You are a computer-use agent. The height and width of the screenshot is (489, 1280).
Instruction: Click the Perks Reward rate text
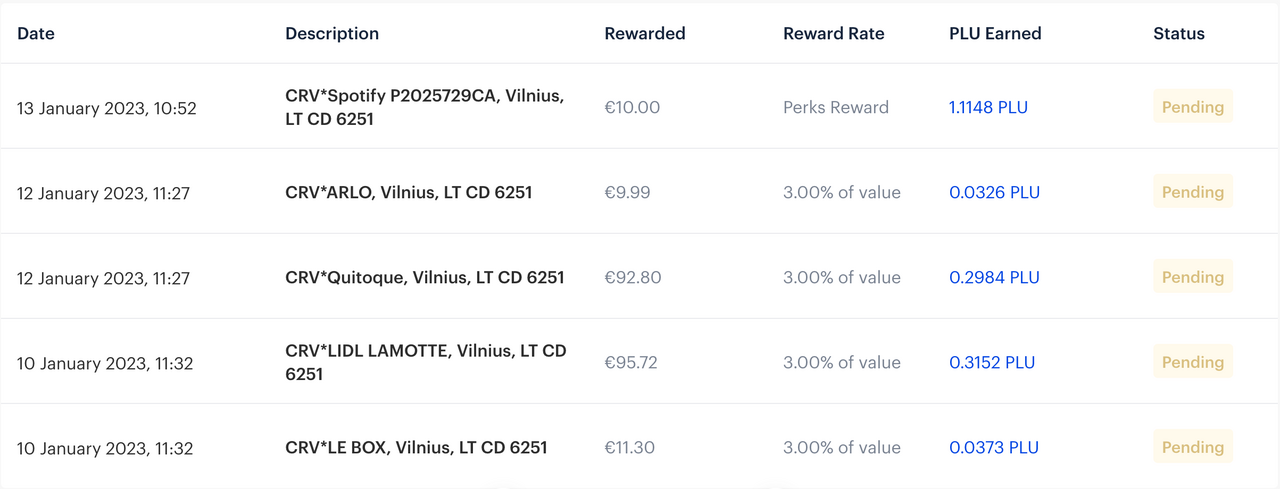pos(836,107)
